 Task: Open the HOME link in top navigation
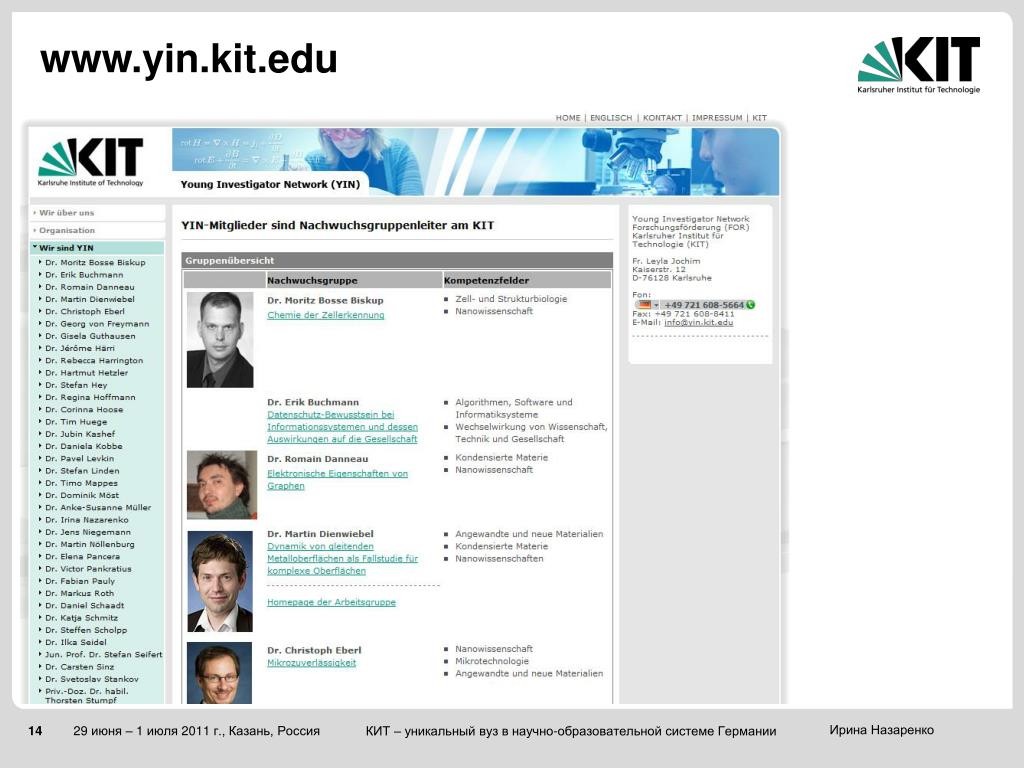tap(568, 118)
